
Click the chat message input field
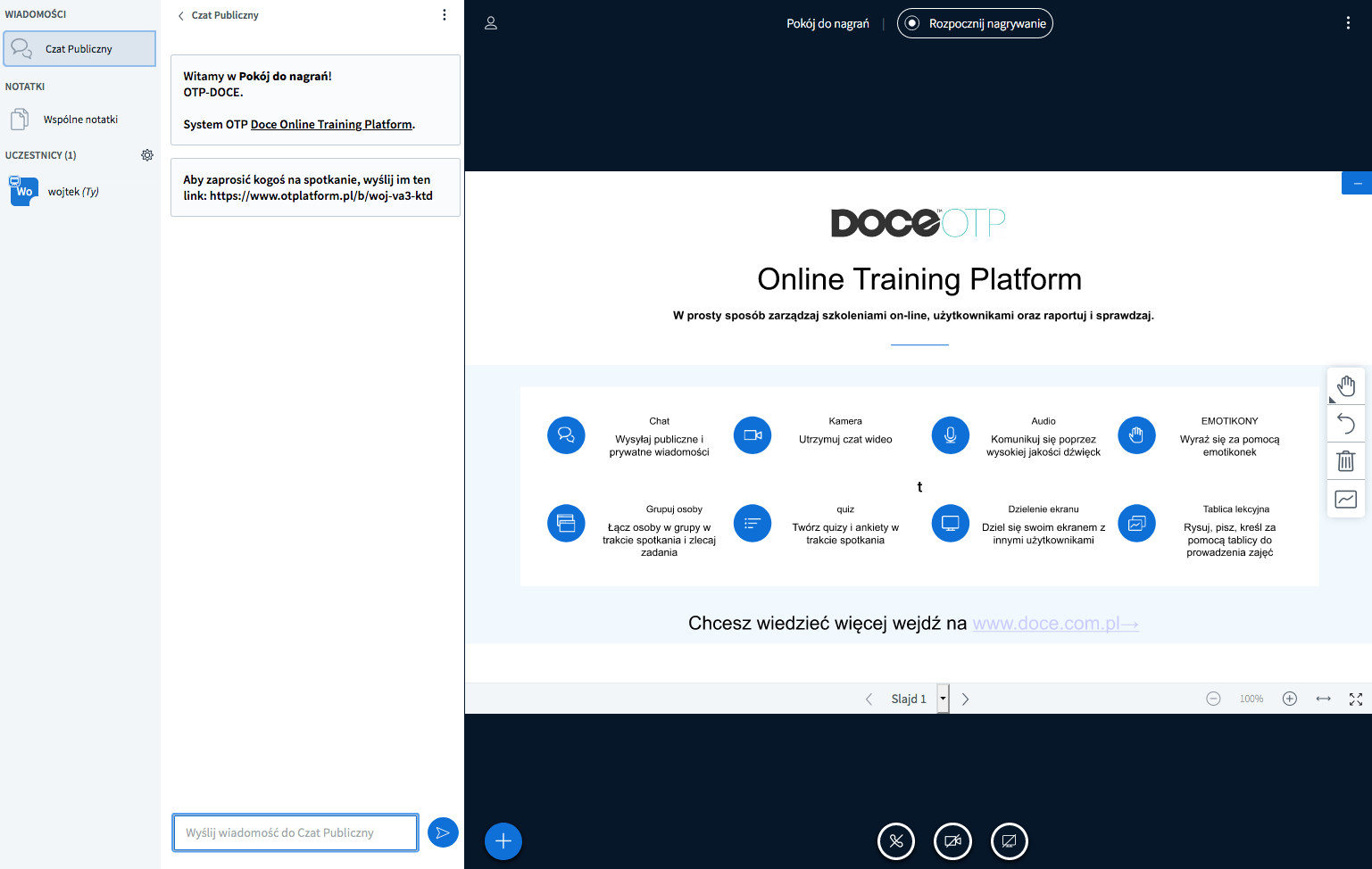(295, 832)
